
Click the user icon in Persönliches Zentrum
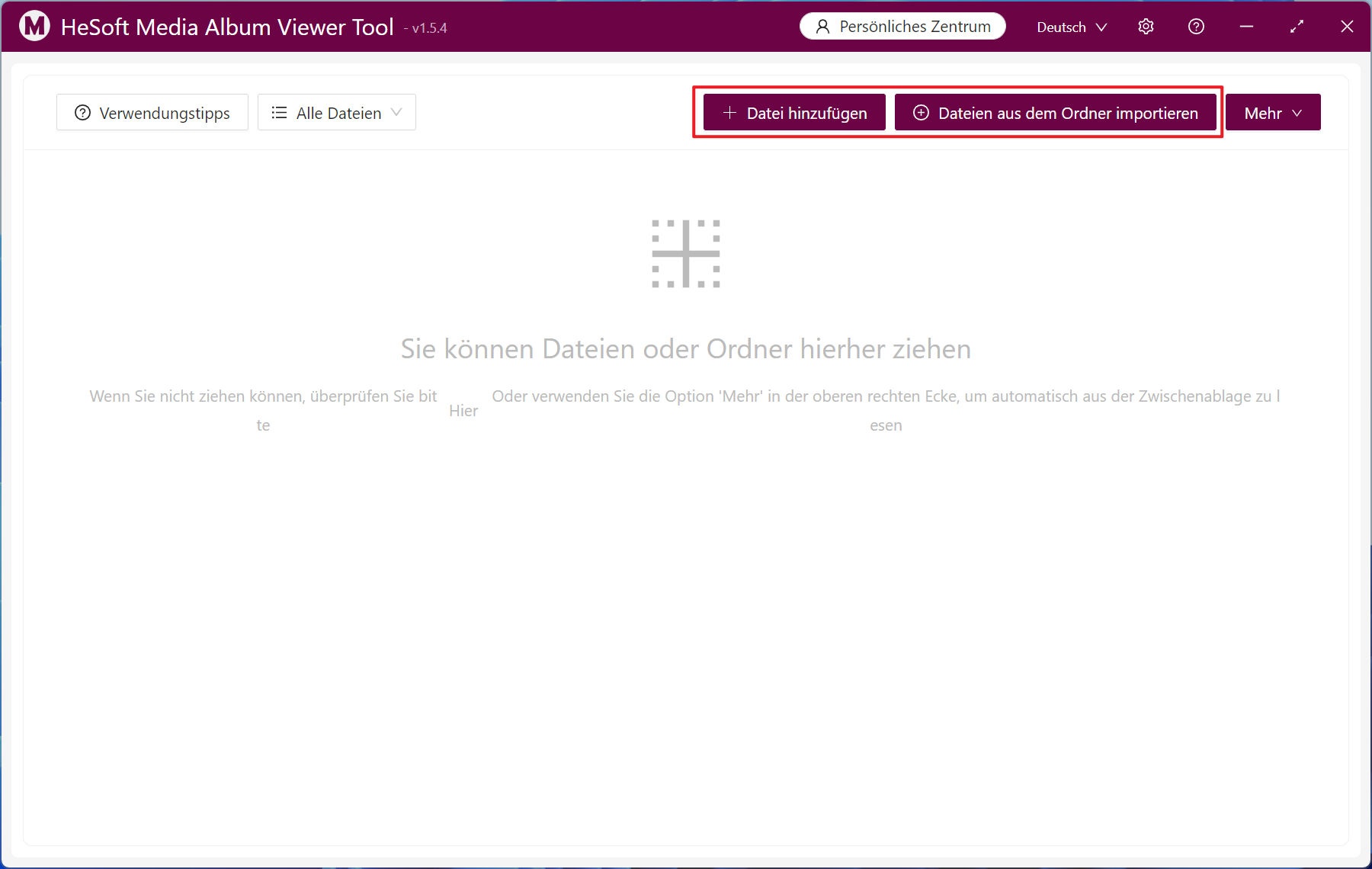click(x=822, y=27)
